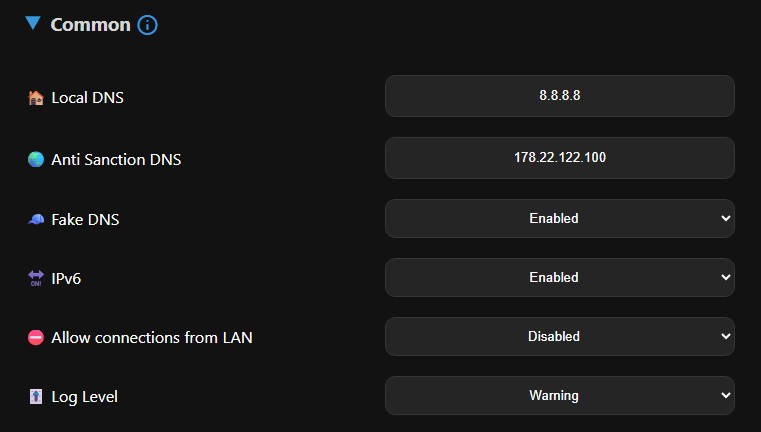The height and width of the screenshot is (432, 761).
Task: Open the Fake DNS dropdown
Action: (x=559, y=218)
